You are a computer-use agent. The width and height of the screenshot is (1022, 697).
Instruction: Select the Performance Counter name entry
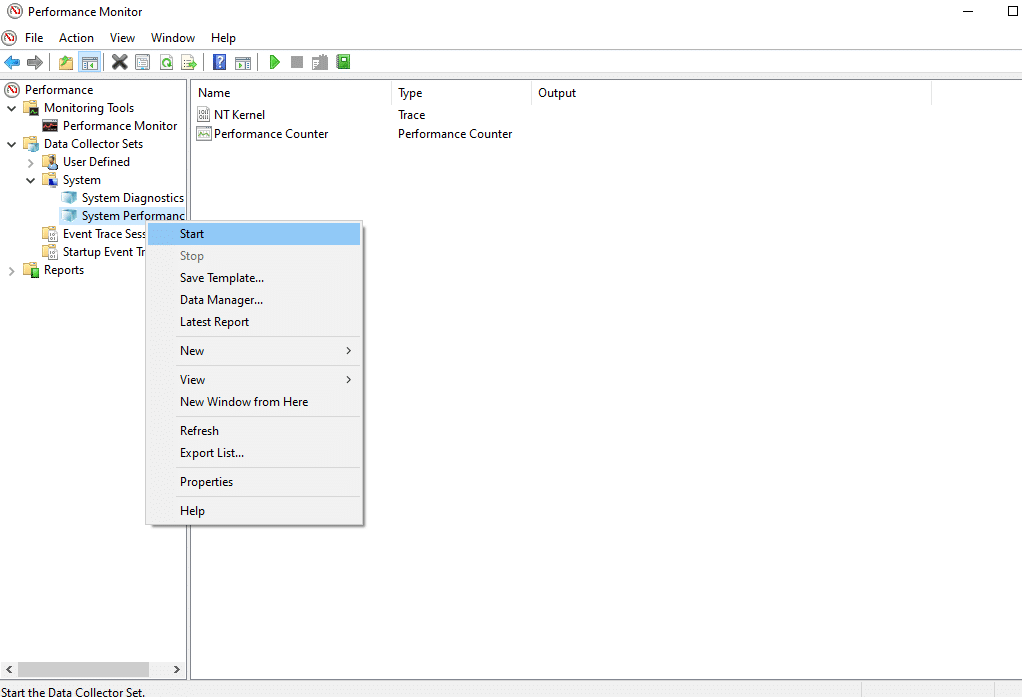(x=271, y=134)
